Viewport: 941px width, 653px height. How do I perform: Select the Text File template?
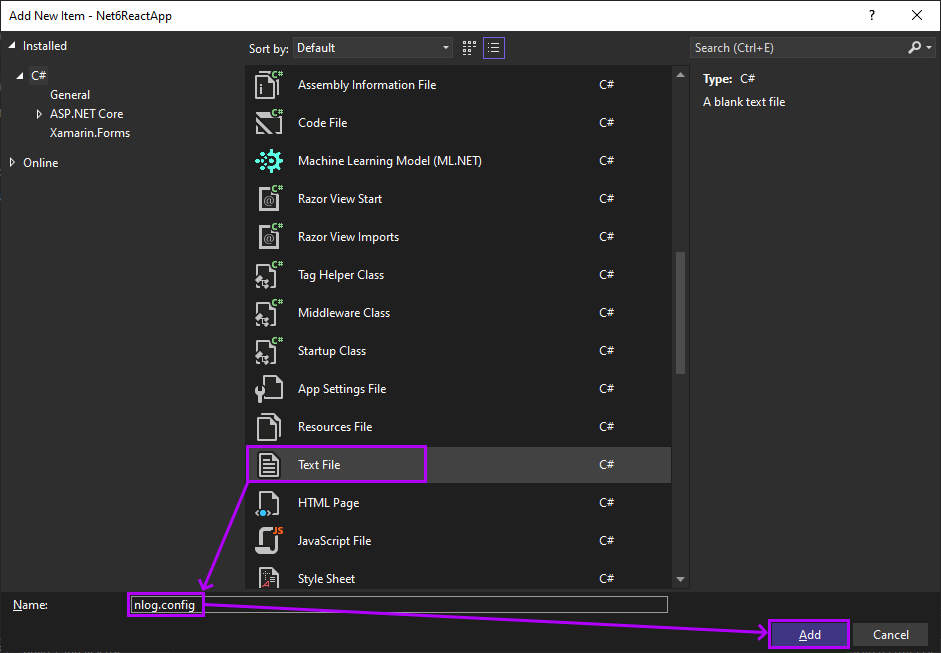[x=458, y=465]
